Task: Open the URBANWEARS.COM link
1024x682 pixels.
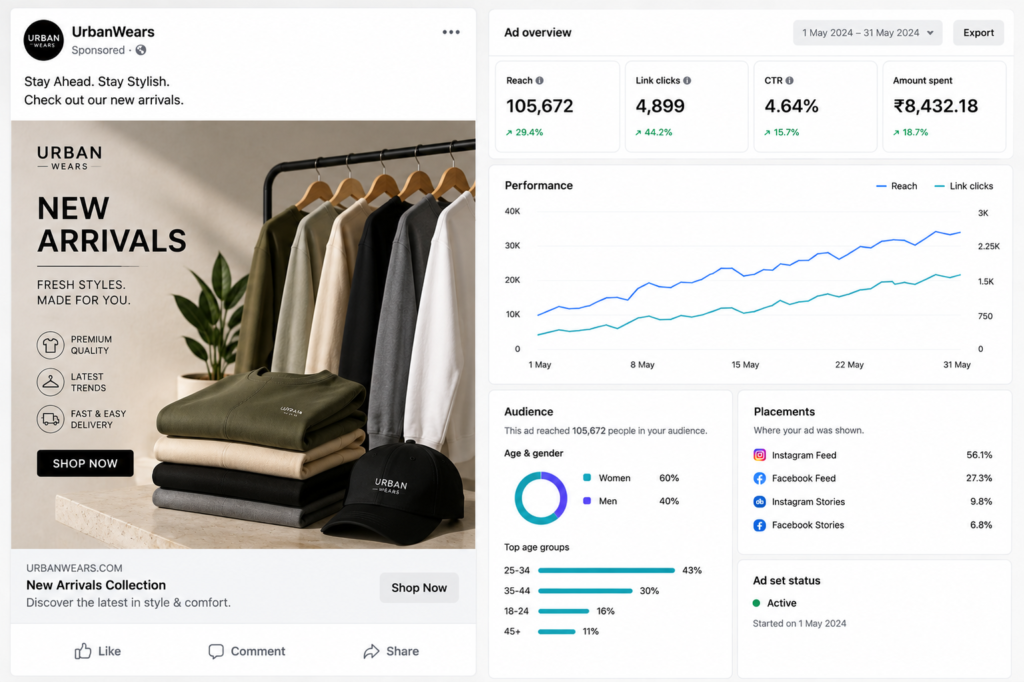Action: tap(74, 568)
